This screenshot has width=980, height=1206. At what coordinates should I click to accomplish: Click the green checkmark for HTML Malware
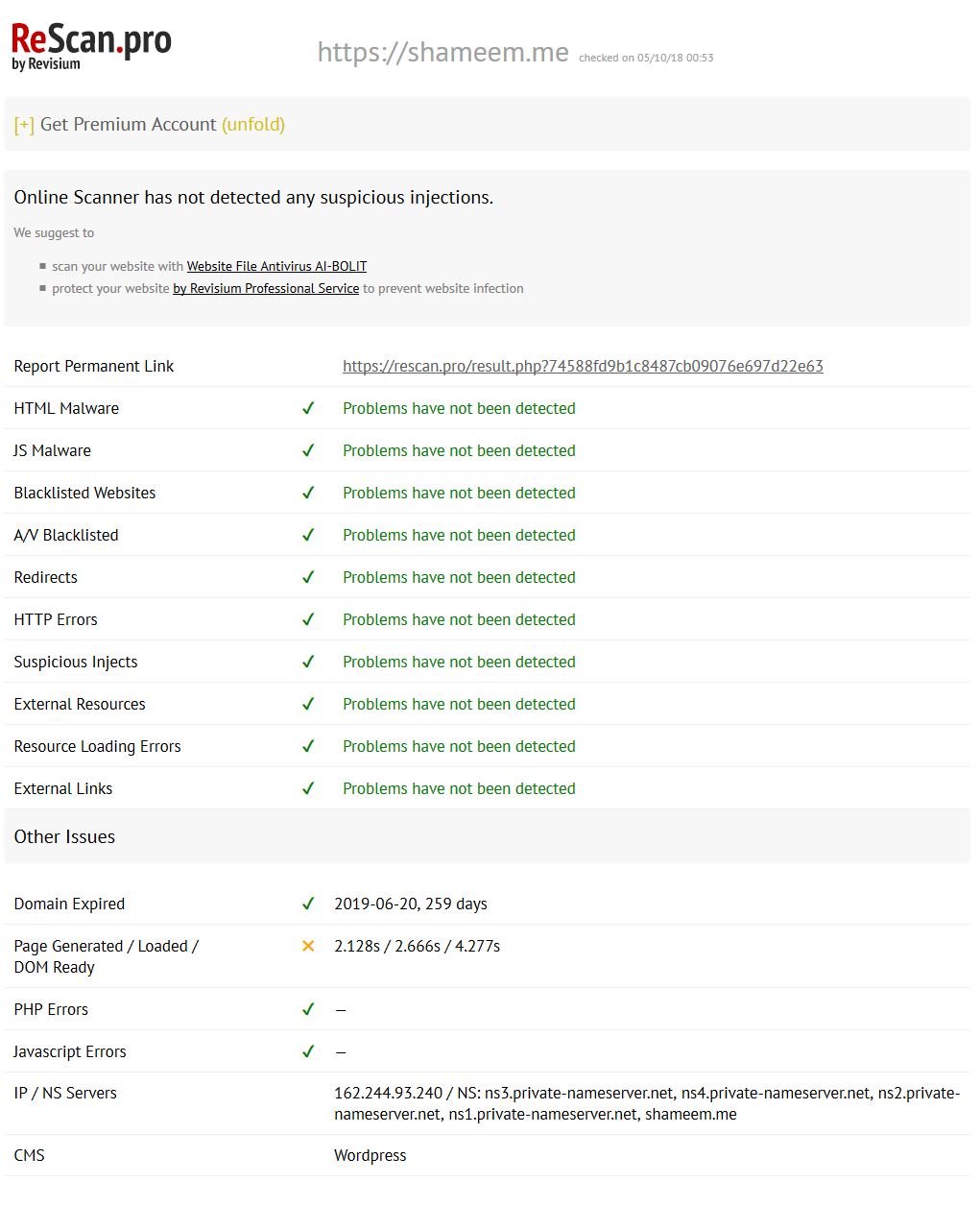(308, 408)
